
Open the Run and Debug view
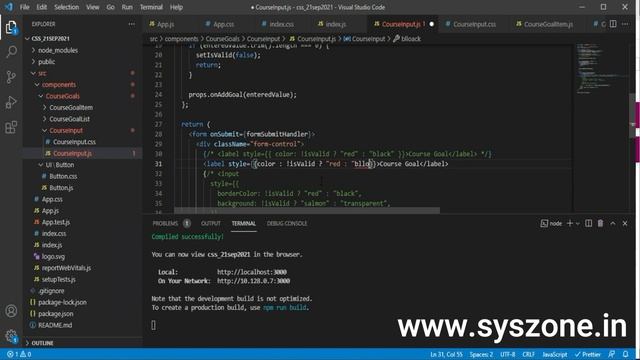coord(11,102)
